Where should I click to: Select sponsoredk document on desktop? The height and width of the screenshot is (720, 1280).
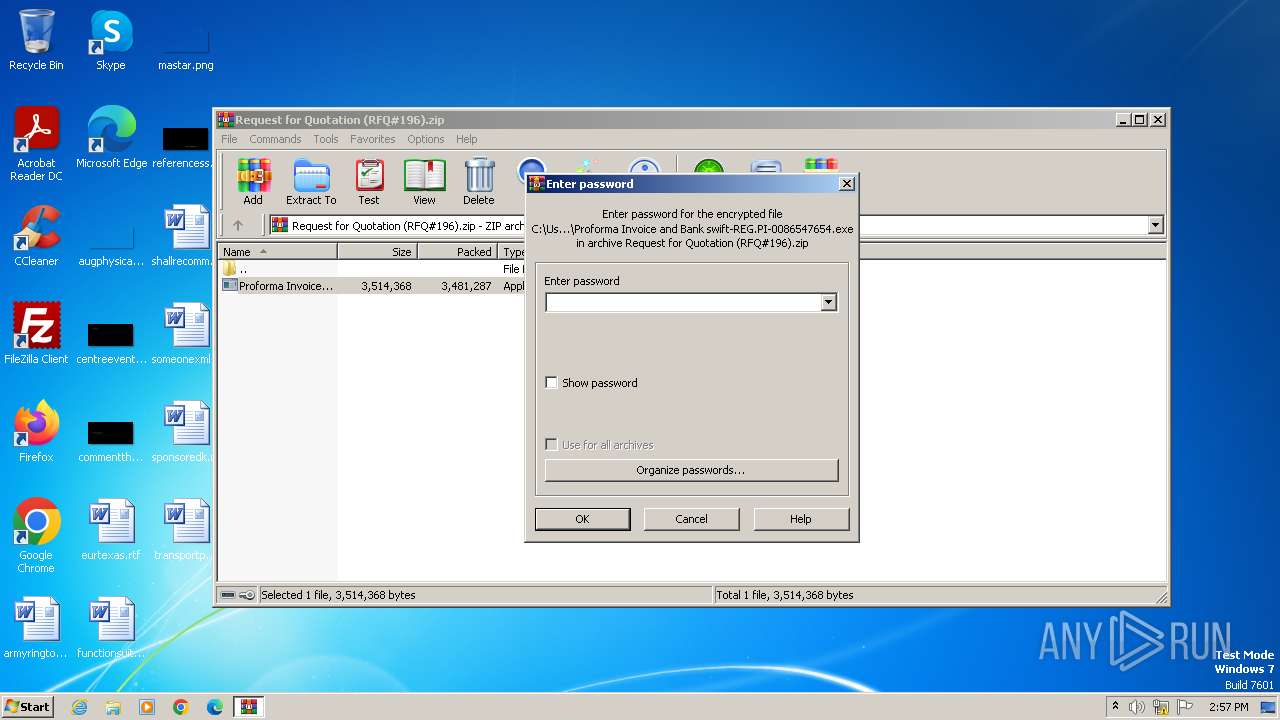tap(184, 432)
